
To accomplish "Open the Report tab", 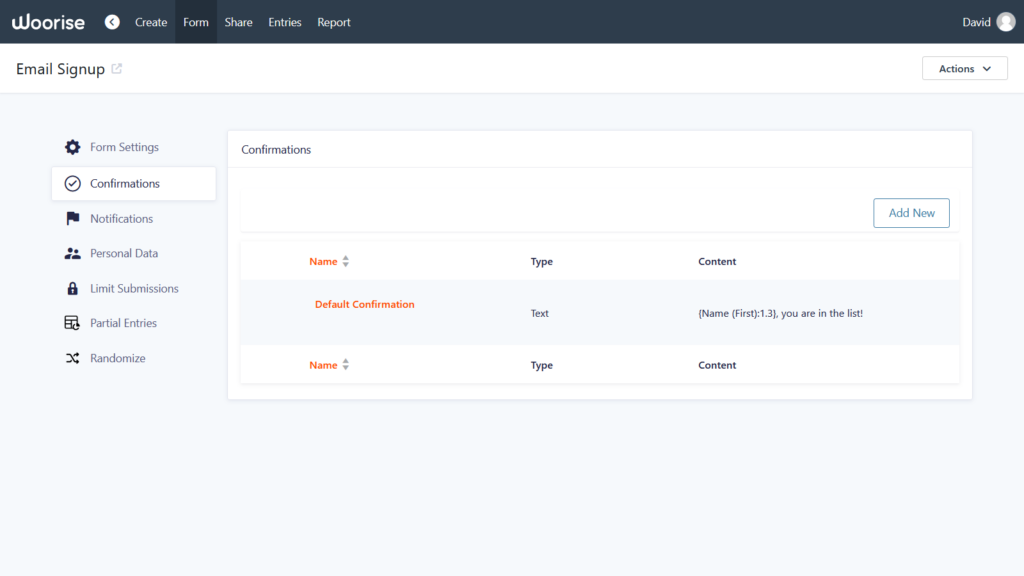I will tap(334, 22).
